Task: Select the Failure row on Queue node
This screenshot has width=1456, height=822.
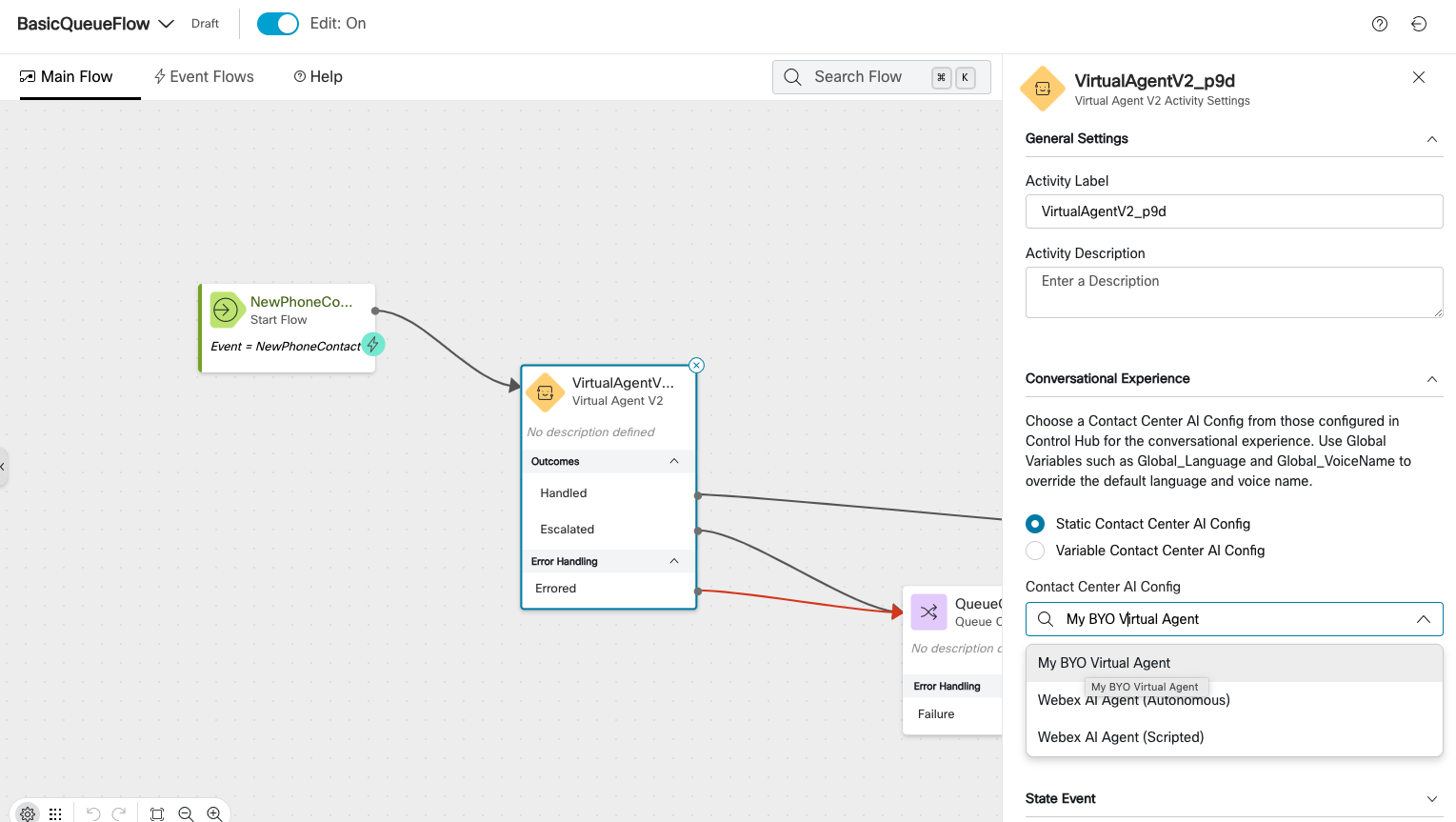Action: coord(952,714)
